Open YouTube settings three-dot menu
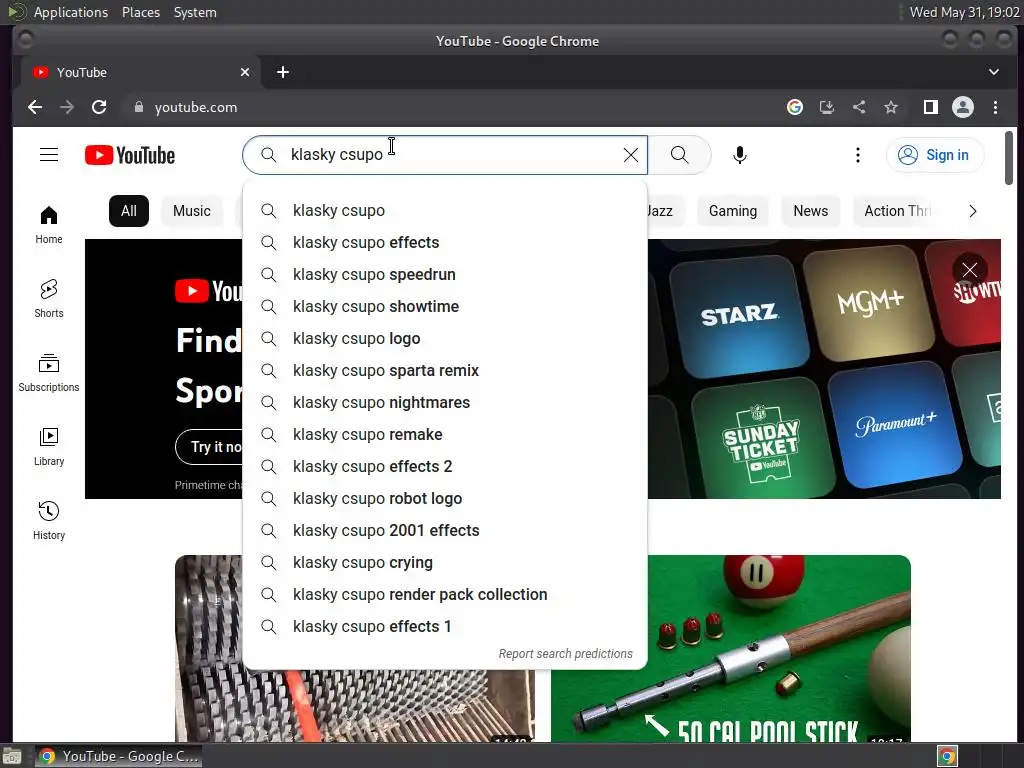The image size is (1024, 768). (858, 155)
